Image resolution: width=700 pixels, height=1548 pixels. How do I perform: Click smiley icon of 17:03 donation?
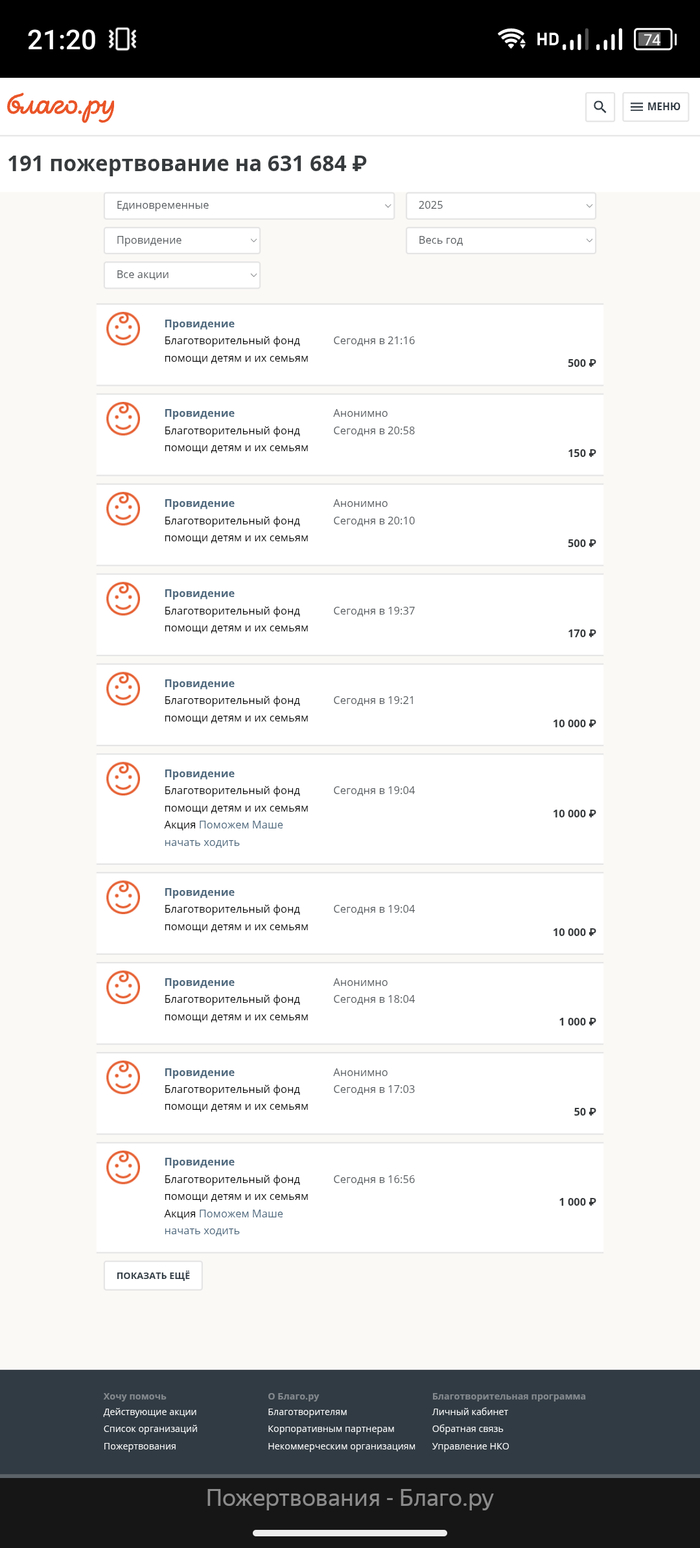click(x=123, y=1077)
